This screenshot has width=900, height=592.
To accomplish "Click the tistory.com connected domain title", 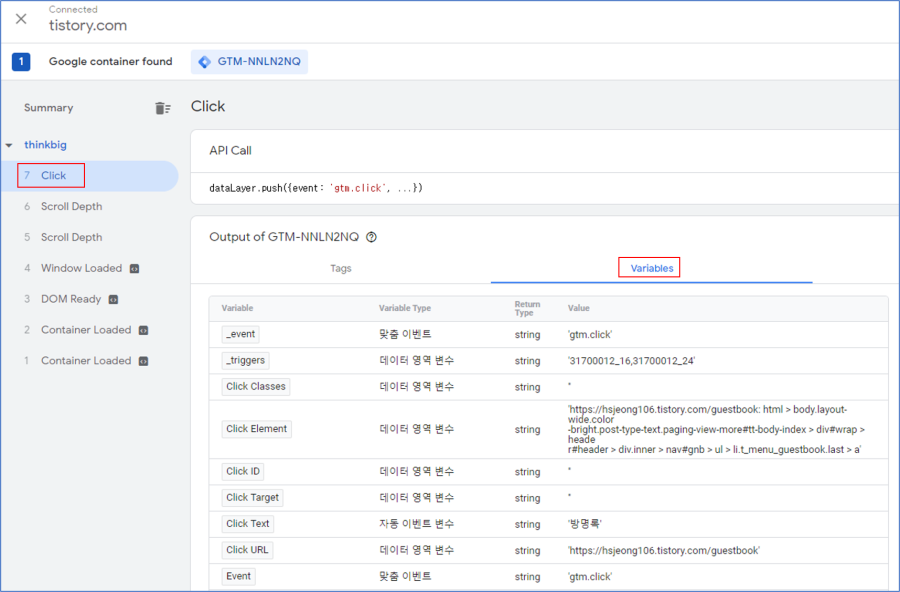I will coord(88,26).
